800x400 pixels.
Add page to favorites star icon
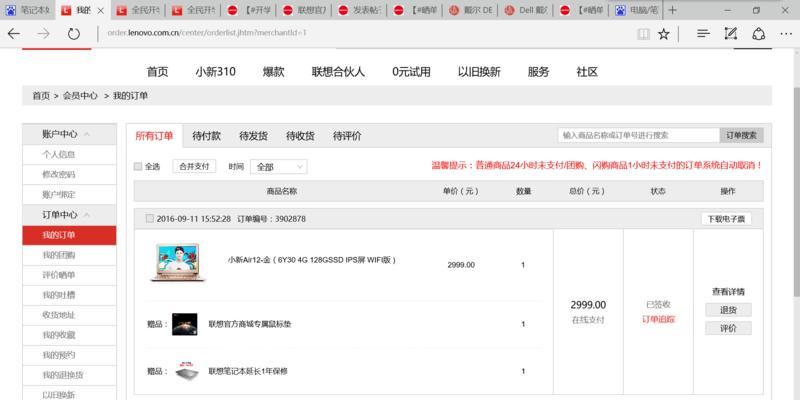click(663, 34)
